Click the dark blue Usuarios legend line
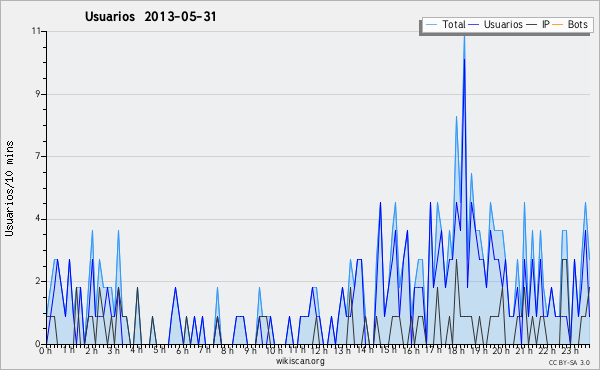The height and width of the screenshot is (370, 600). [x=474, y=25]
